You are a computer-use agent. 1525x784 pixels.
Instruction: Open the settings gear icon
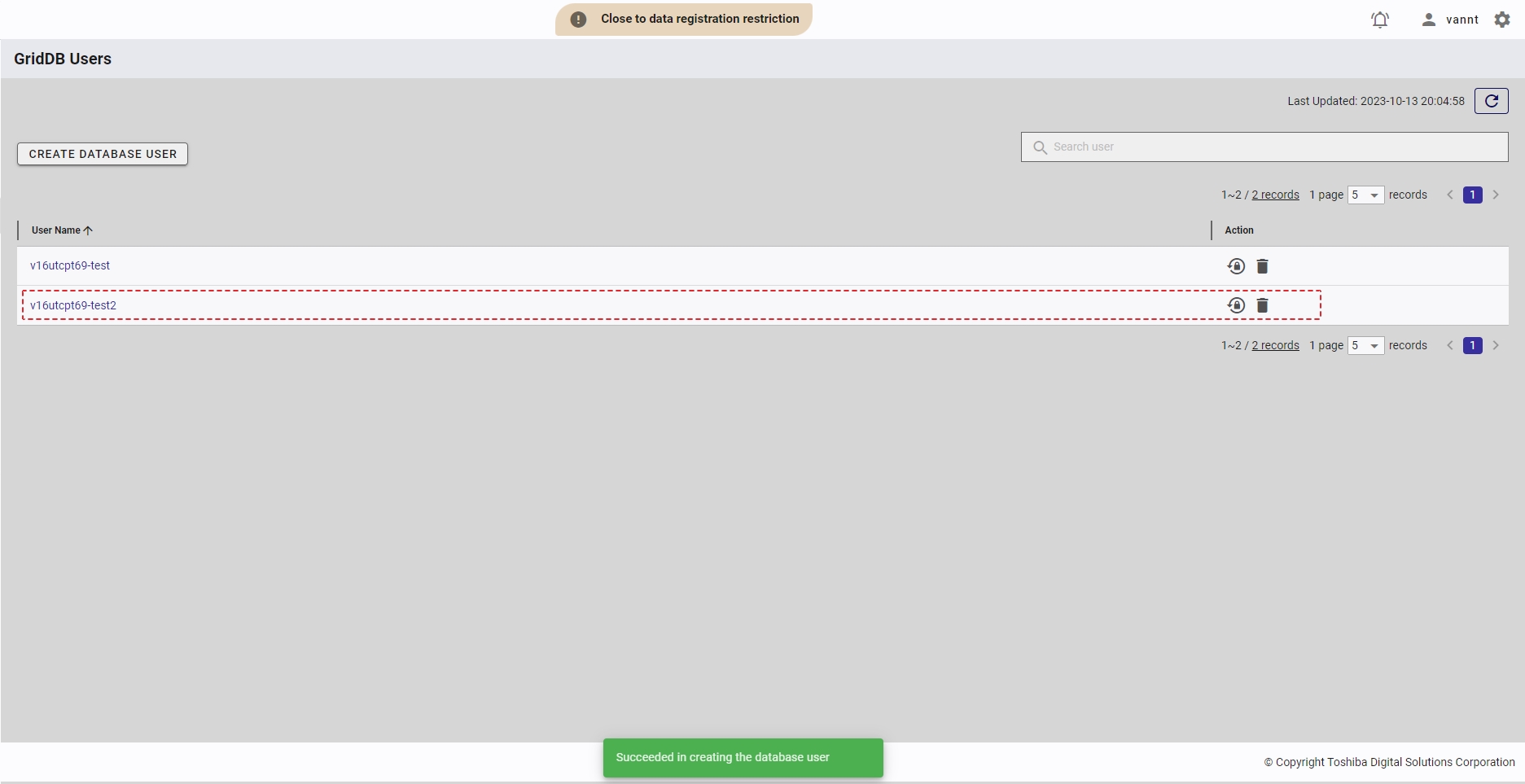[1502, 20]
